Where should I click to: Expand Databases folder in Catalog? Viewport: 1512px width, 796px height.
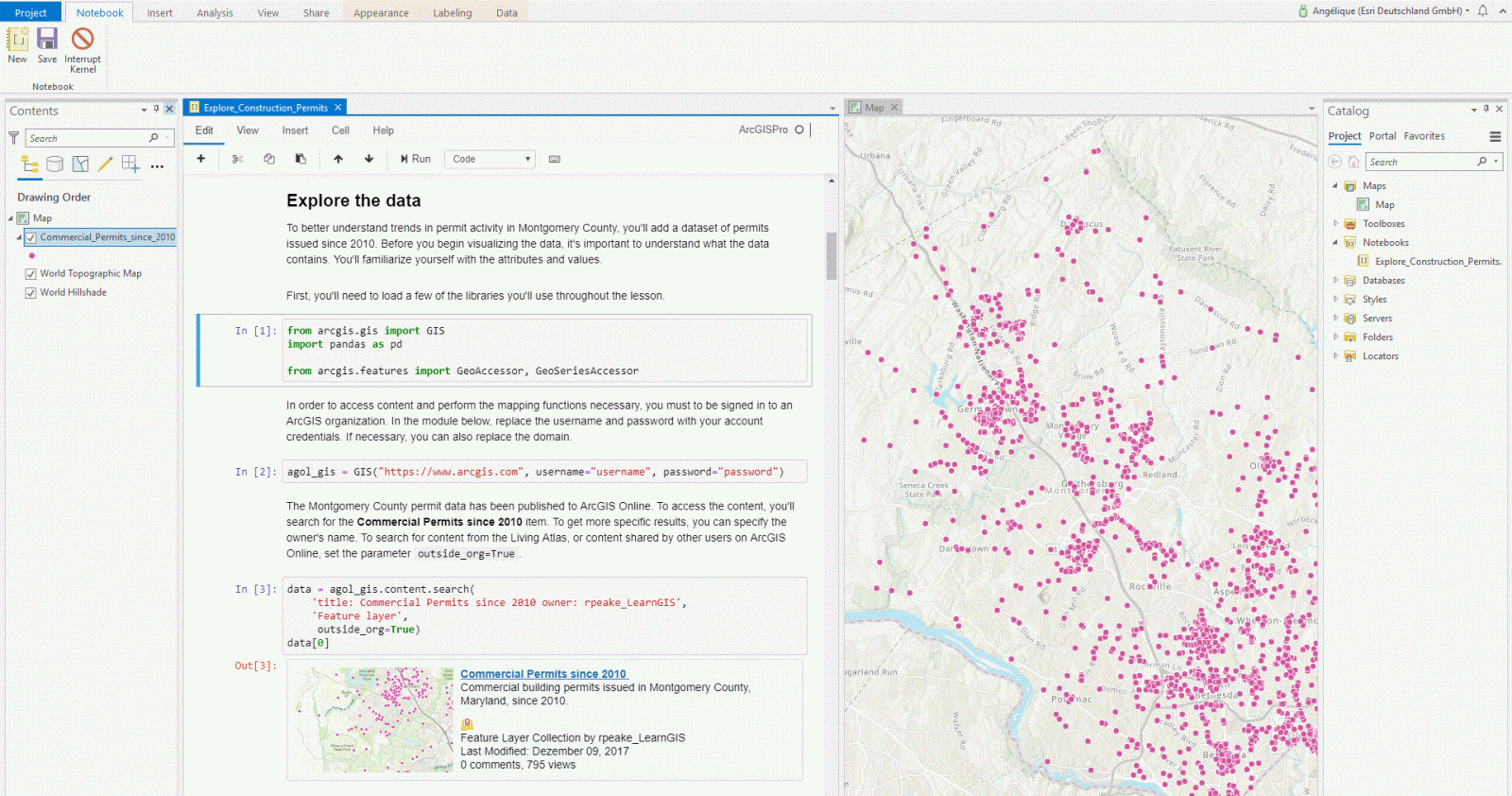1335,280
